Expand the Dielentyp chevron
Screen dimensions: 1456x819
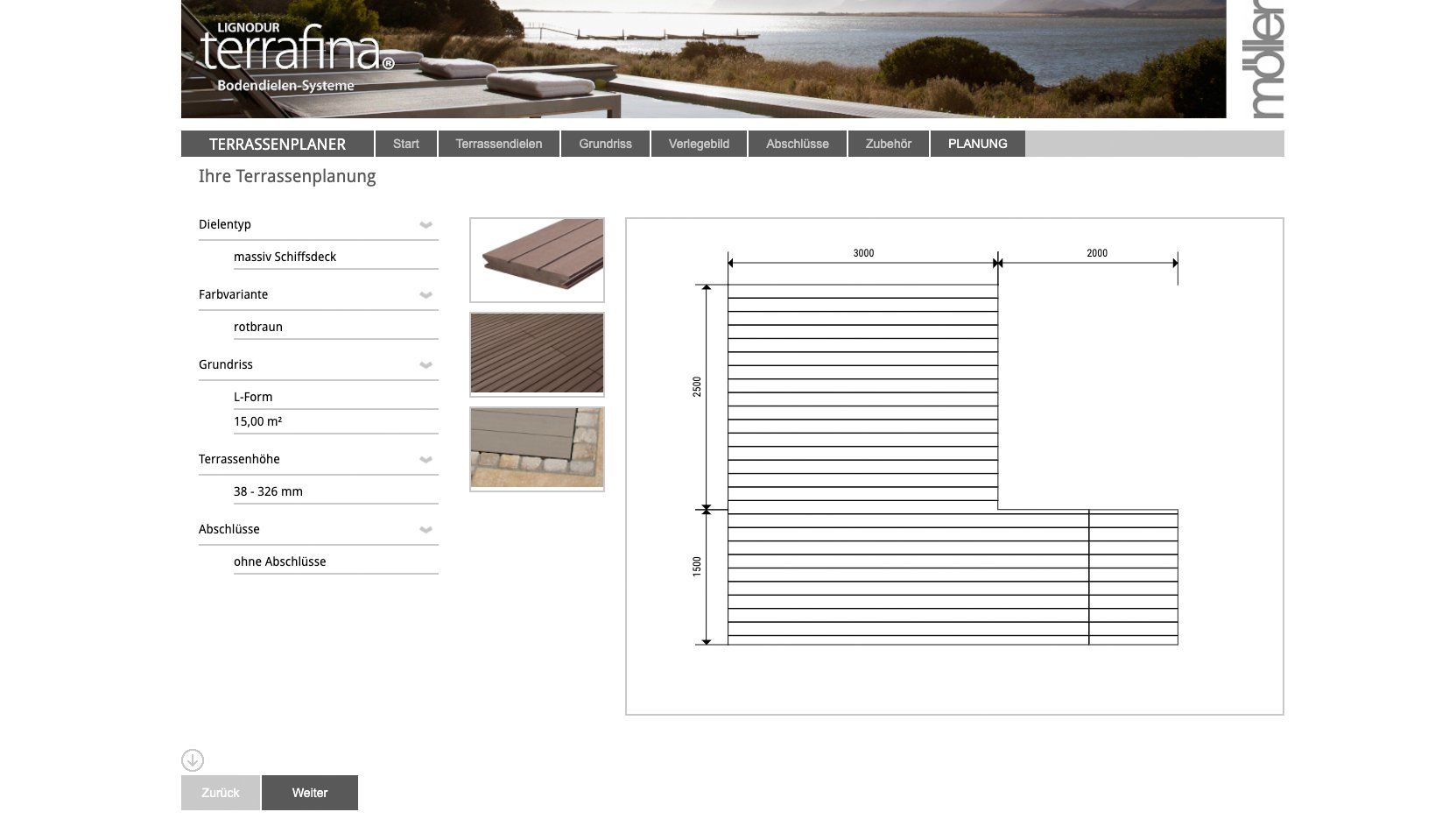coord(426,225)
